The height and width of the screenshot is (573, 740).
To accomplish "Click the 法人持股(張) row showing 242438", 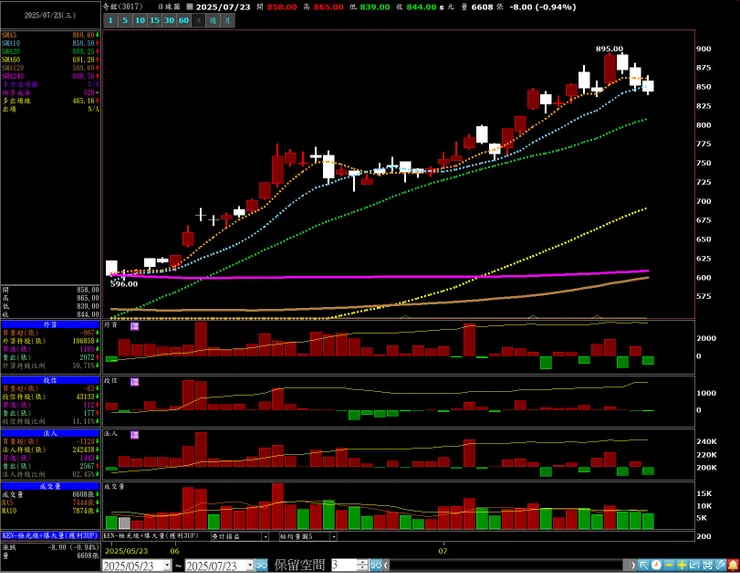I will coord(50,449).
